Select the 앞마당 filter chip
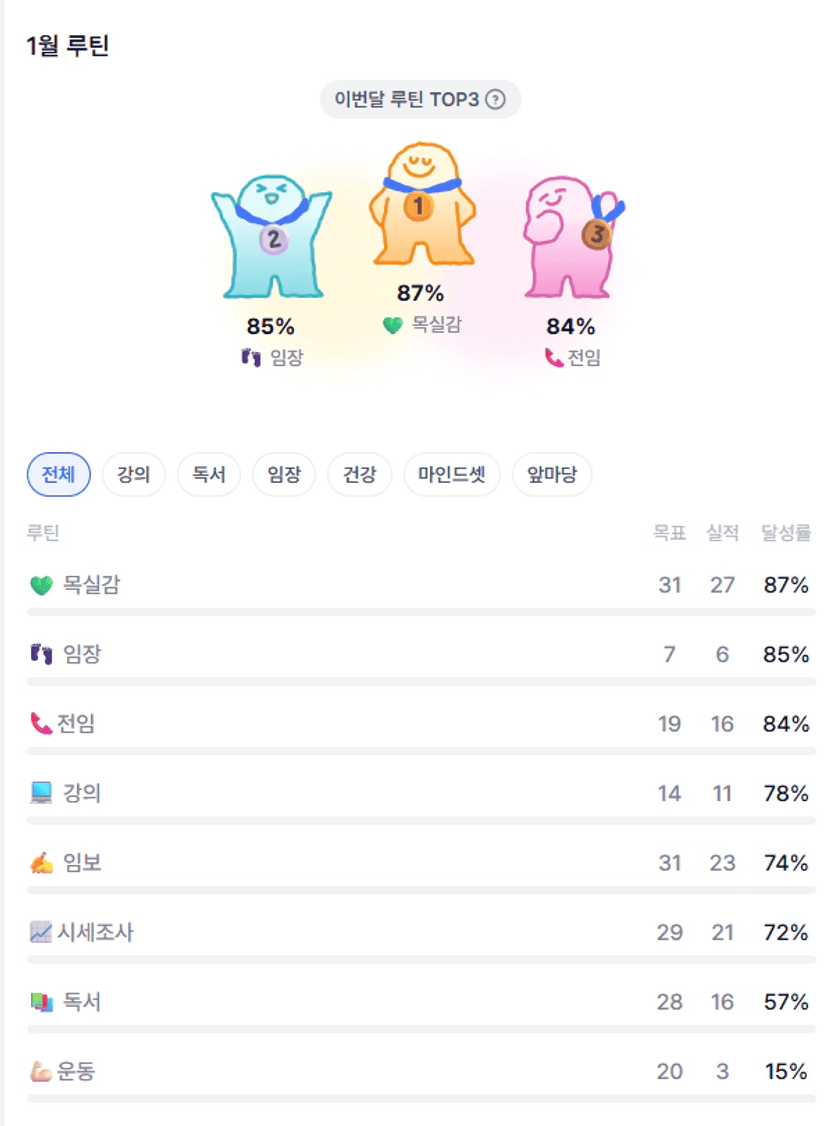827x1126 pixels. [x=552, y=475]
